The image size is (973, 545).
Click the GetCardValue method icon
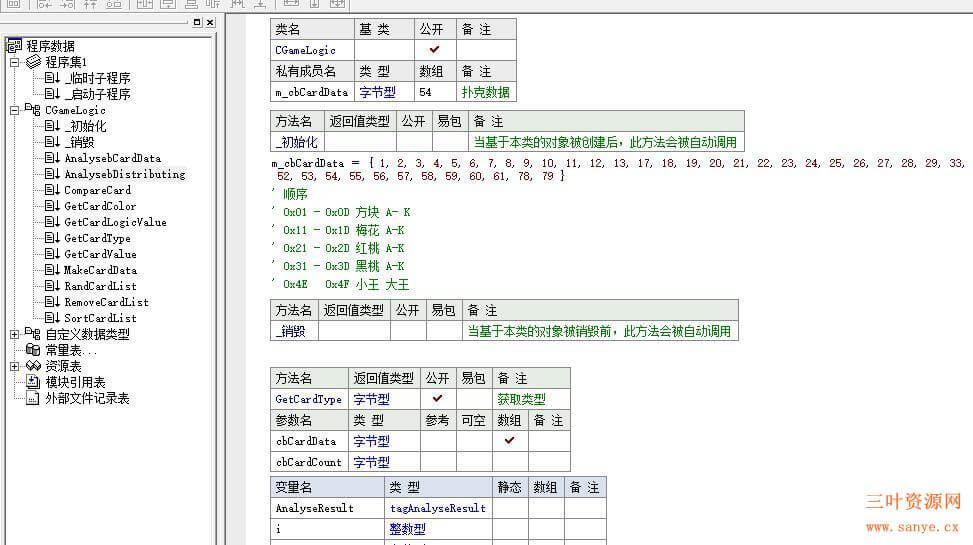pyautogui.click(x=52, y=254)
